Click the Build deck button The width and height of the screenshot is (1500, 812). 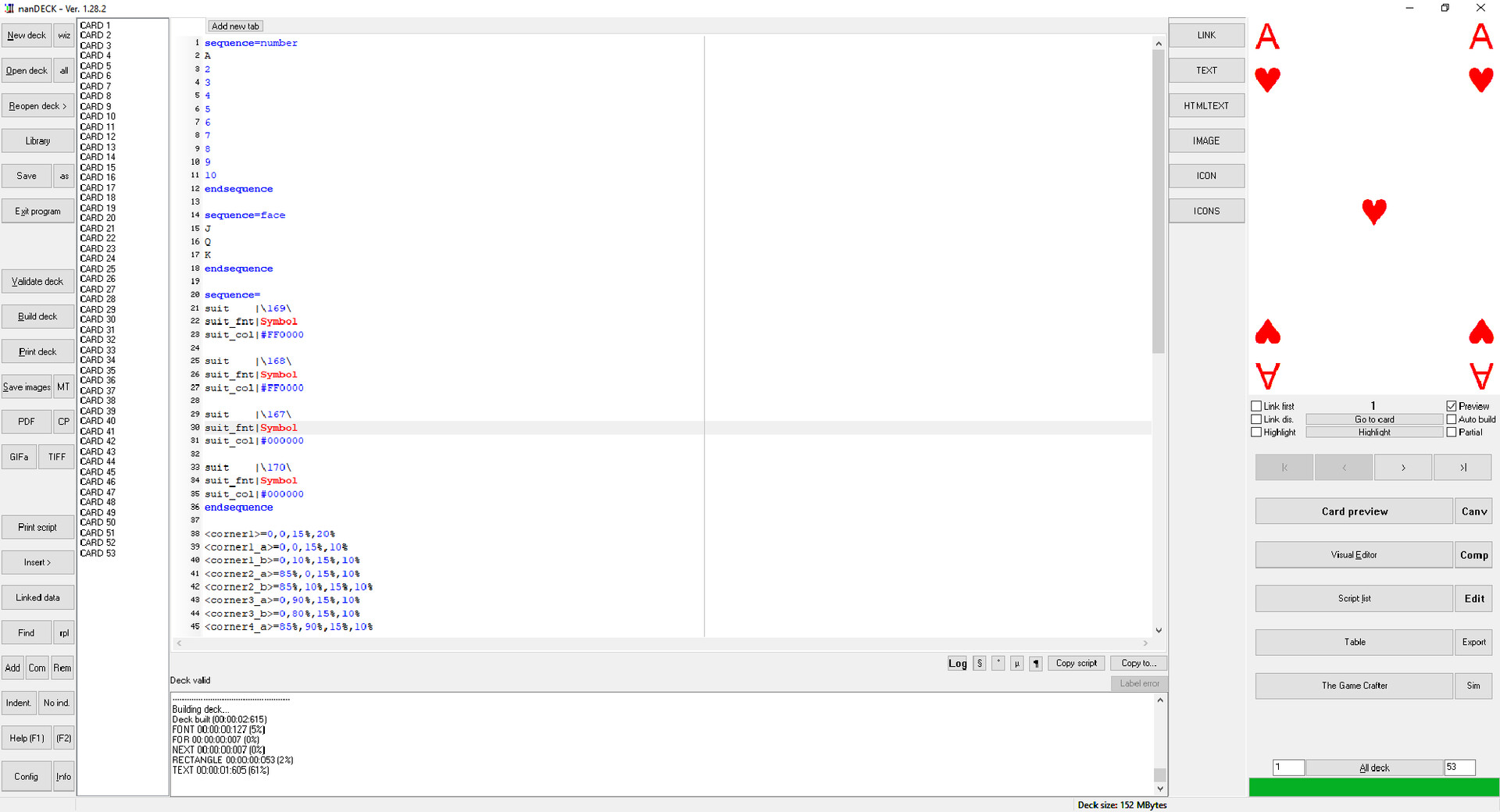(37, 316)
